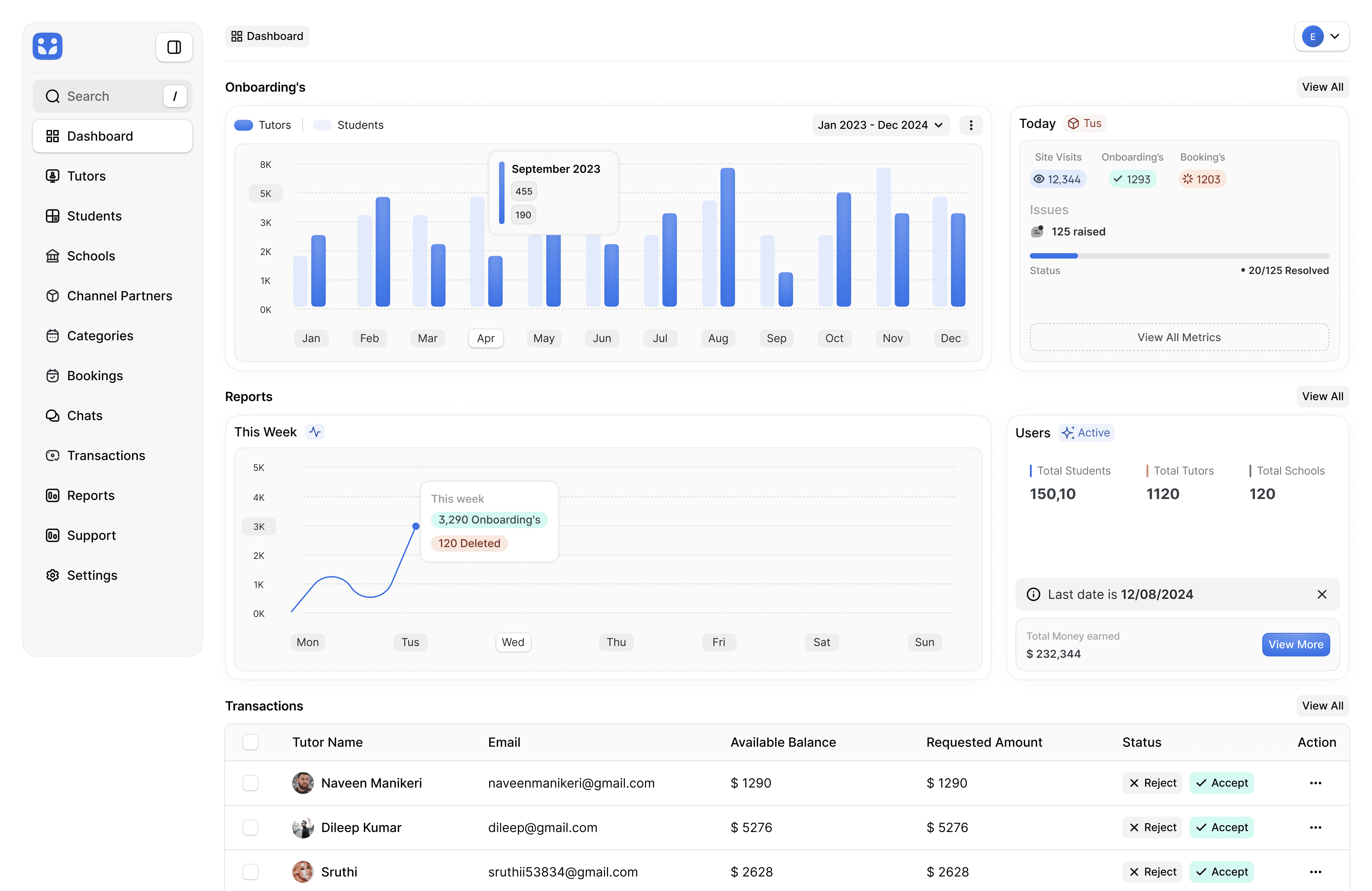
Task: Open chart options three-dot menu
Action: click(971, 125)
